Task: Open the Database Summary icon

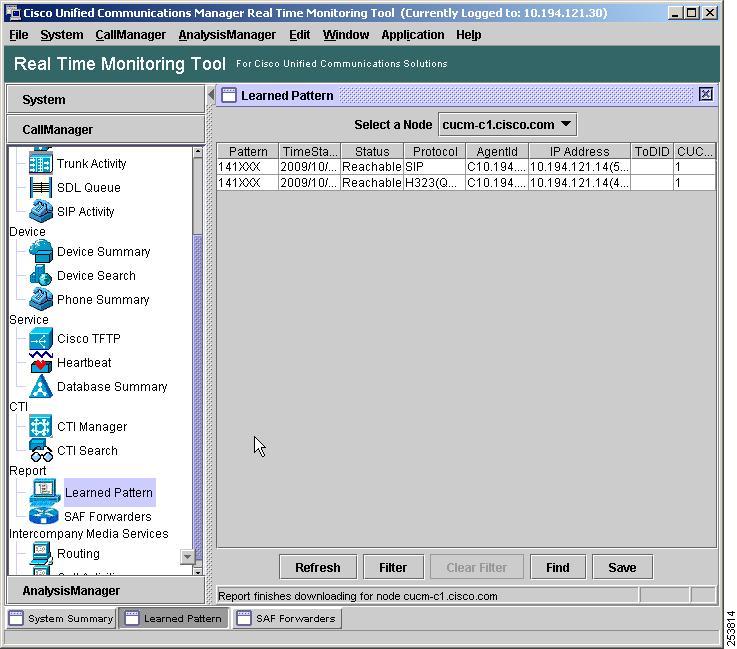Action: click(41, 386)
